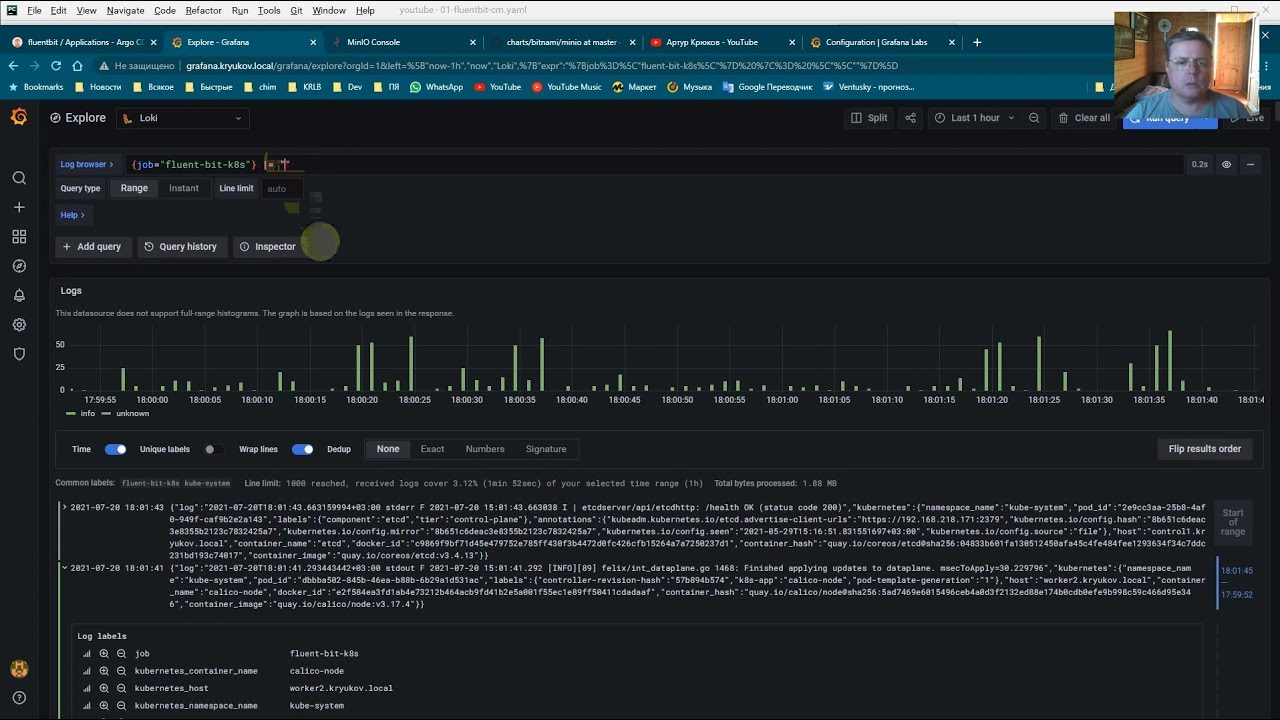Set Dedup to Exact
Image resolution: width=1280 pixels, height=720 pixels.
[432, 449]
